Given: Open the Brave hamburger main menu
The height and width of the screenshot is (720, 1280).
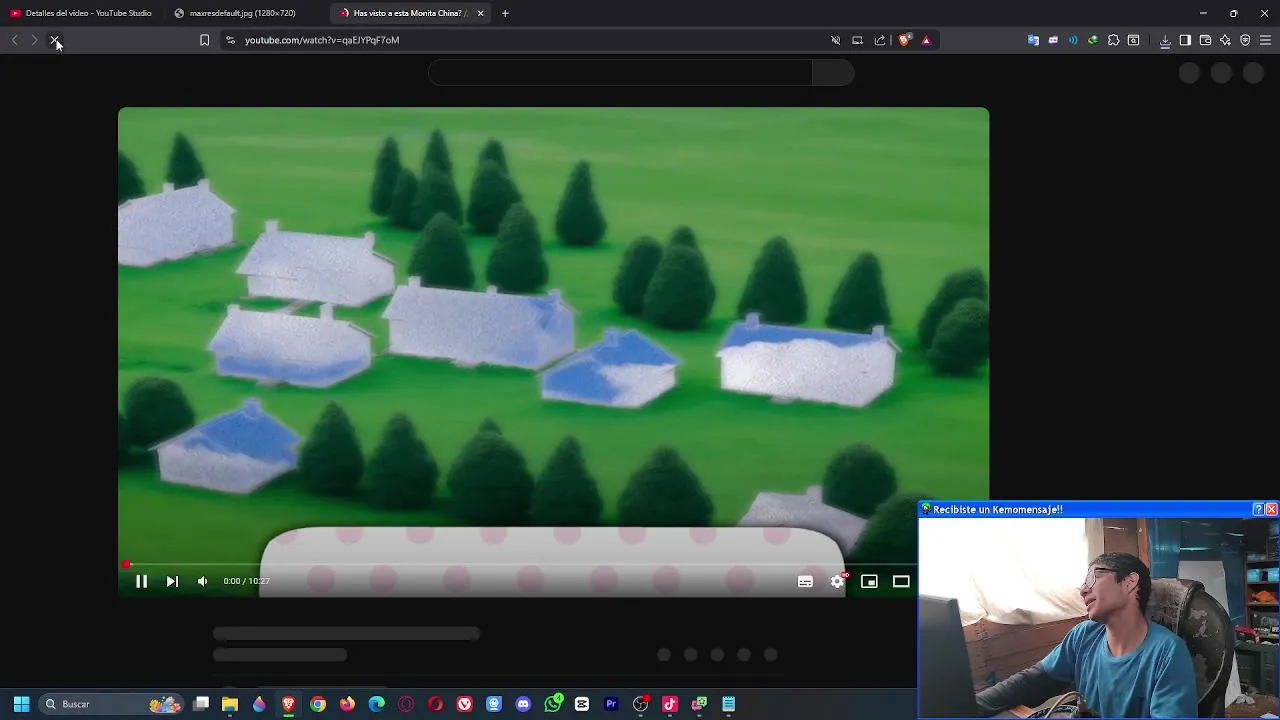Looking at the screenshot, I should tap(1265, 40).
